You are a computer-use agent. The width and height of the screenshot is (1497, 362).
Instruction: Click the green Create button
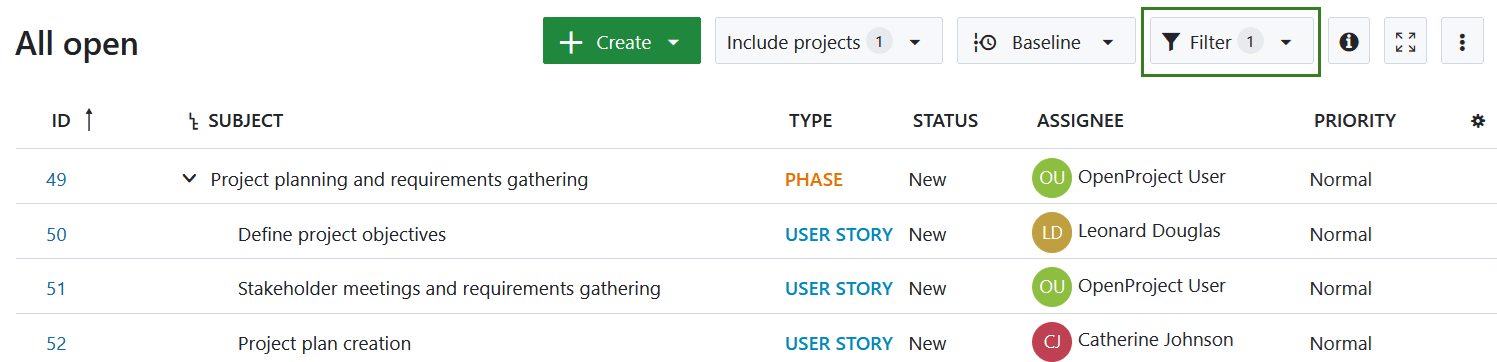pos(621,41)
